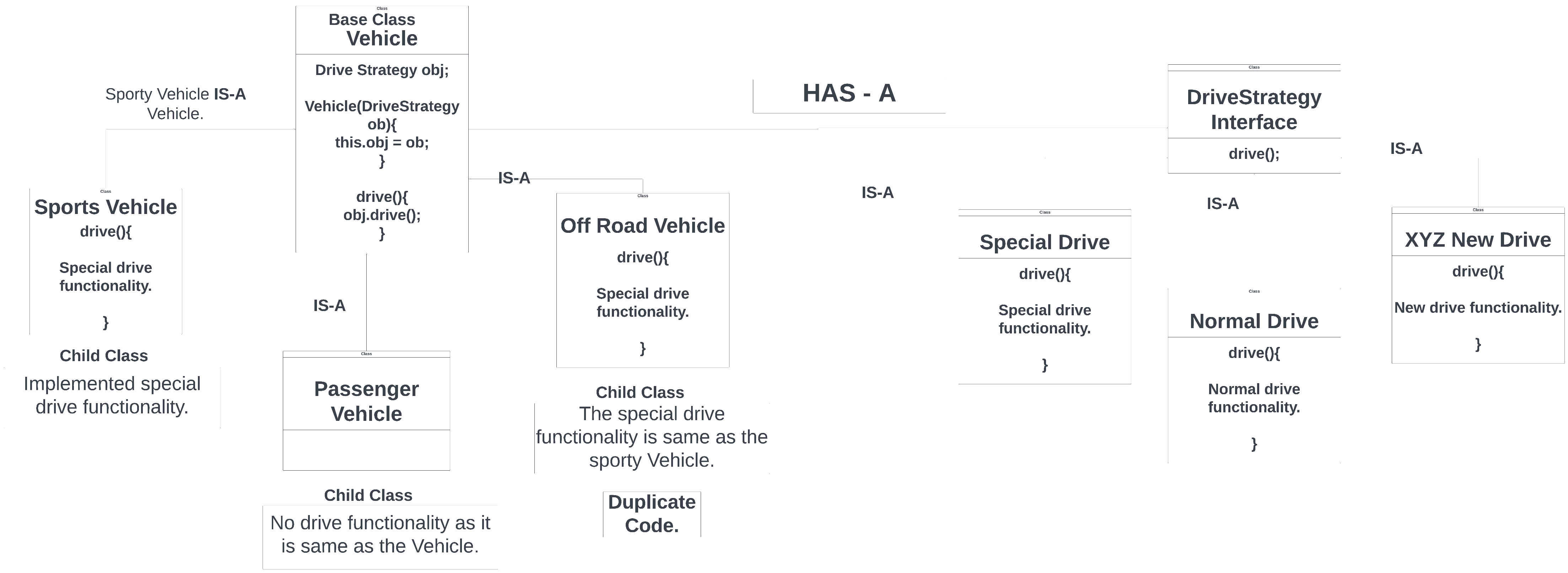Click the Off Road Vehicle class title
1568x573 pixels.
pyautogui.click(x=642, y=226)
